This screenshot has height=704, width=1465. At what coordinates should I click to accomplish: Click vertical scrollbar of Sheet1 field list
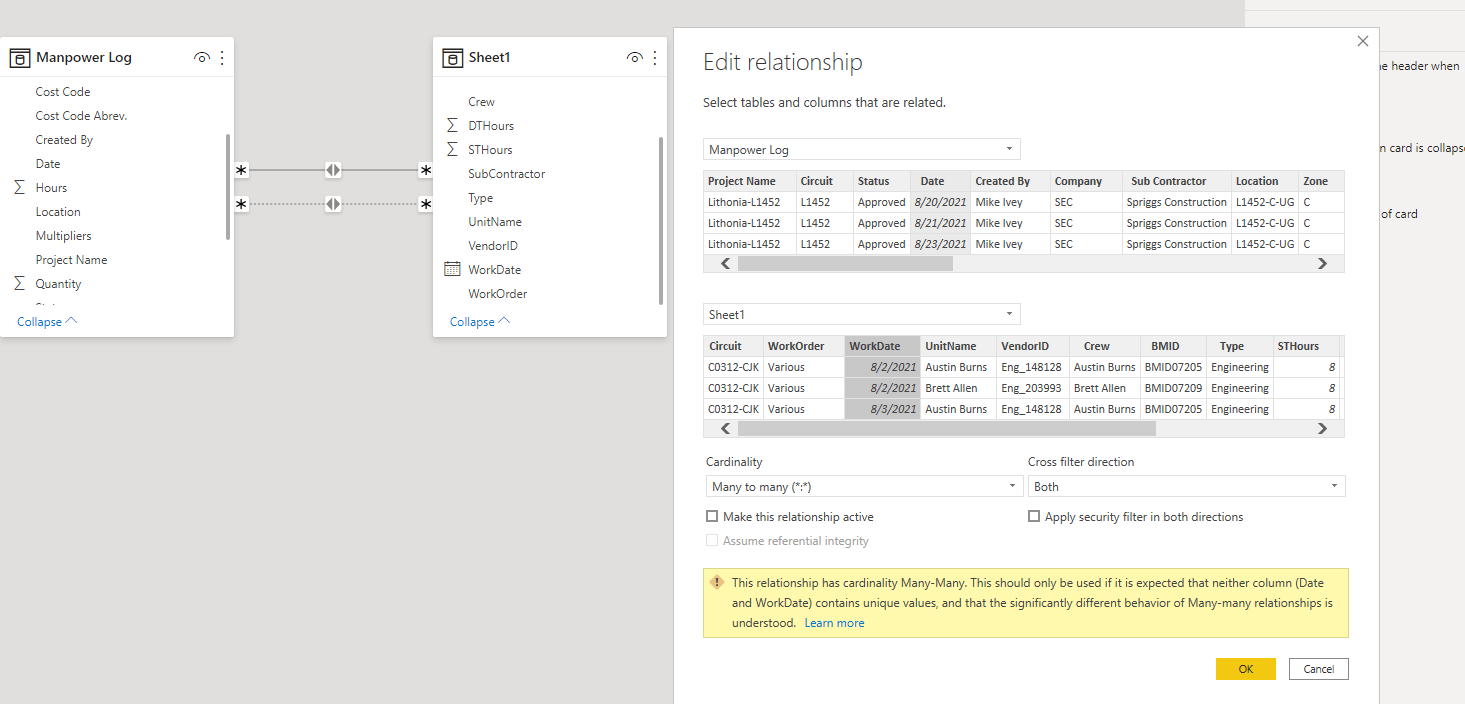coord(661,221)
